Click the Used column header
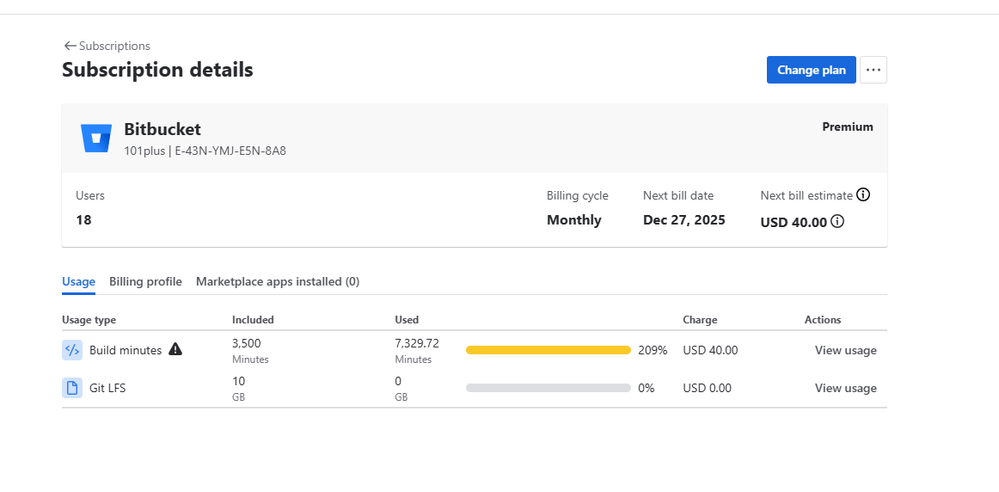Viewport: 999px width, 492px height. coord(406,320)
